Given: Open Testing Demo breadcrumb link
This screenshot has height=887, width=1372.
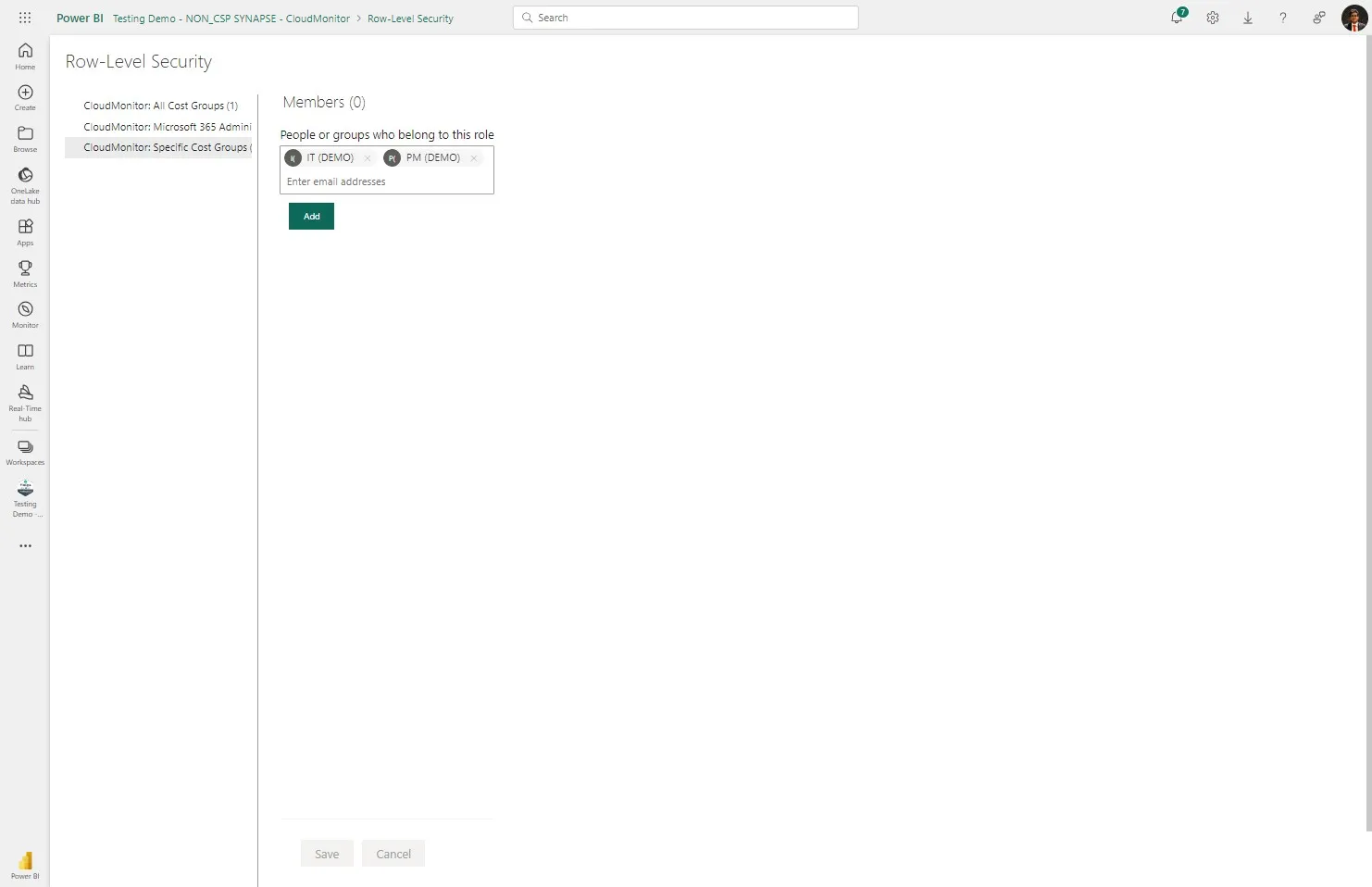Looking at the screenshot, I should click(231, 19).
